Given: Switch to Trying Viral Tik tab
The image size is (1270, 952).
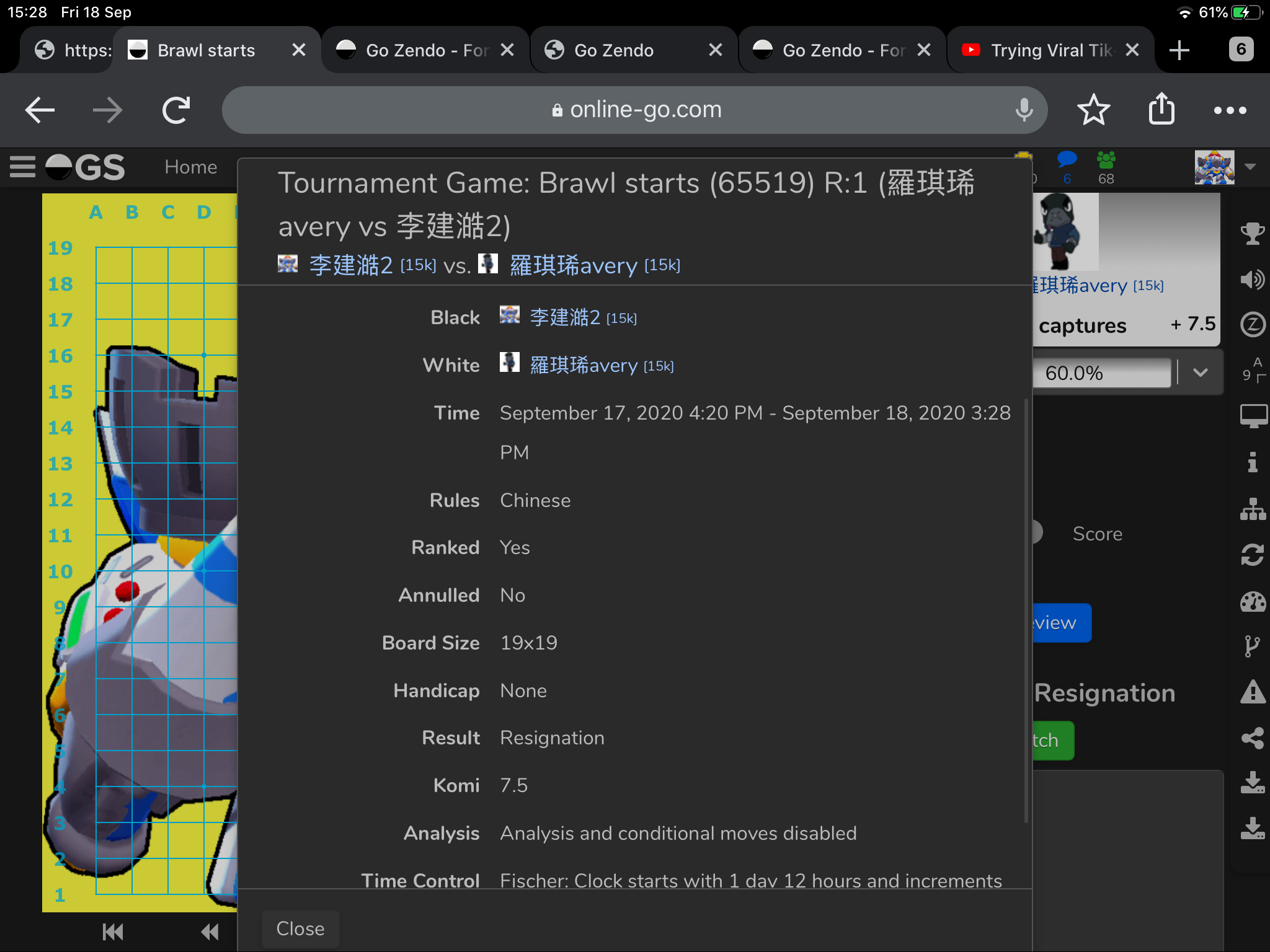Looking at the screenshot, I should (1050, 50).
